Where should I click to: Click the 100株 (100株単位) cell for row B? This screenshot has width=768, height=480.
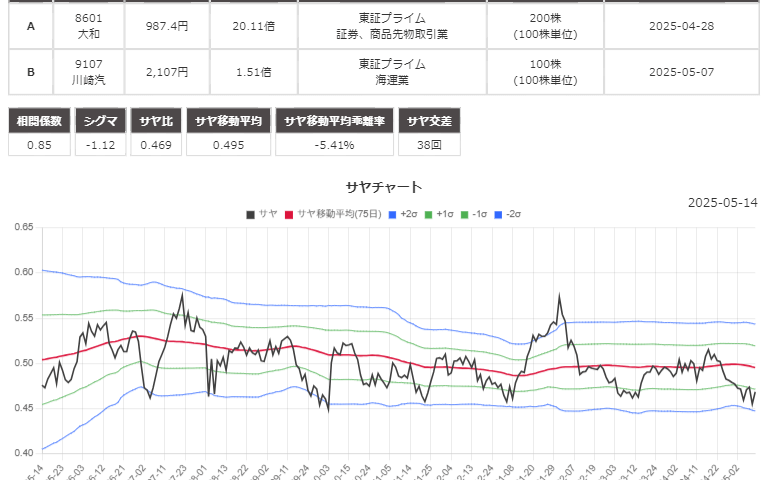click(x=545, y=72)
